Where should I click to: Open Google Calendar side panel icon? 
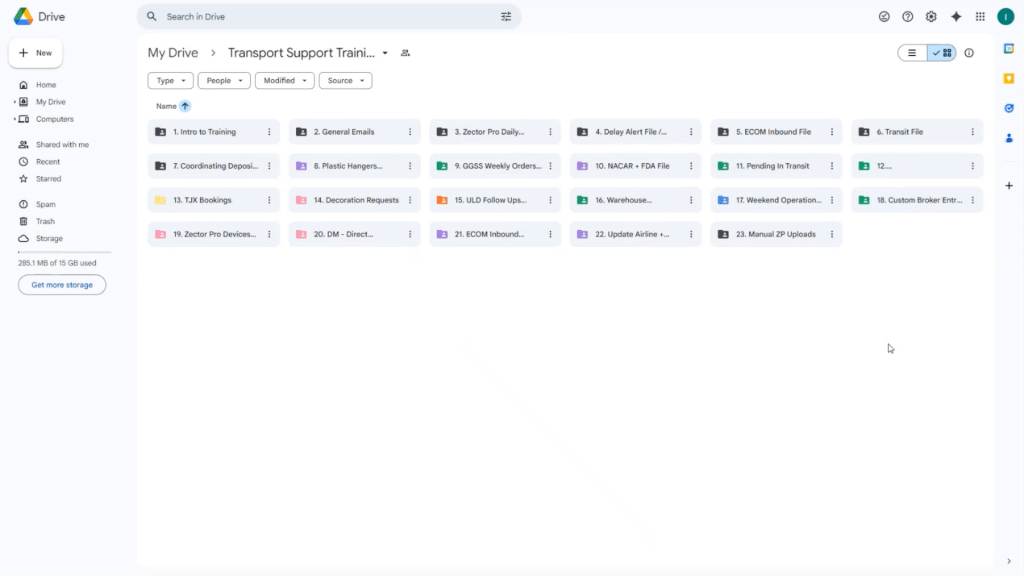pos(1009,49)
